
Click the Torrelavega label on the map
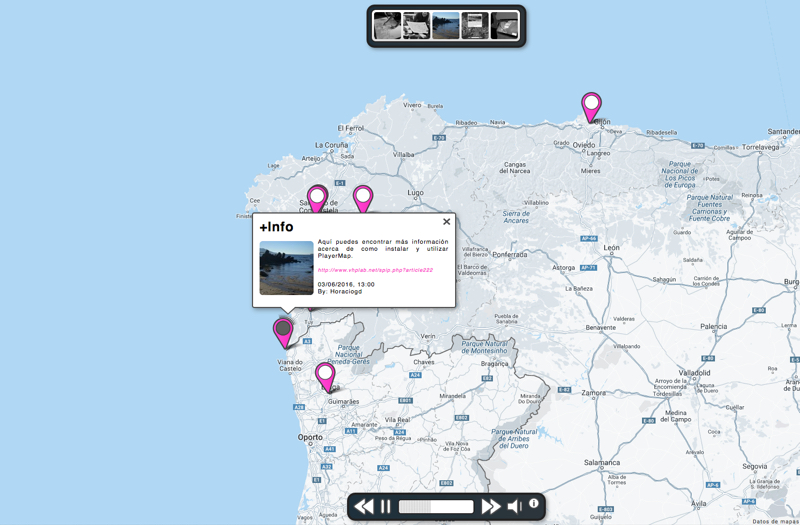tap(761, 147)
